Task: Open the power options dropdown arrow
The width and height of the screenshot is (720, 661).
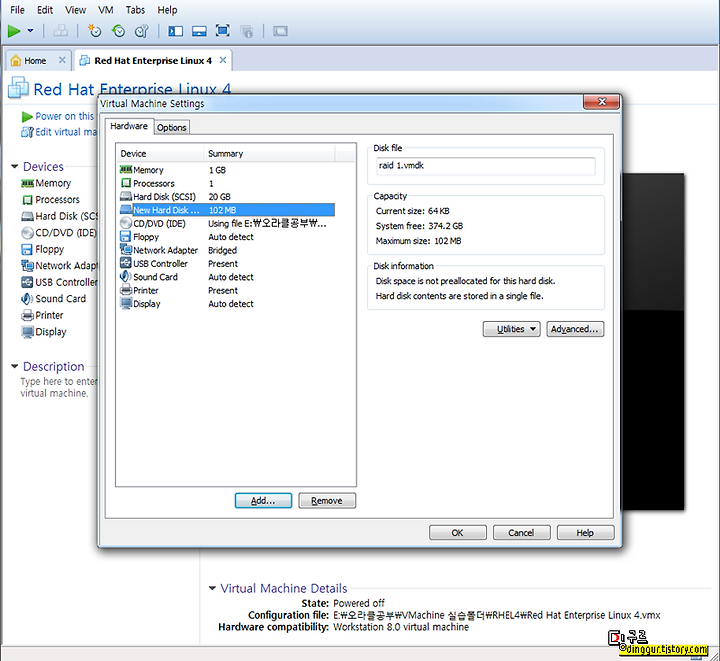Action: 30,31
